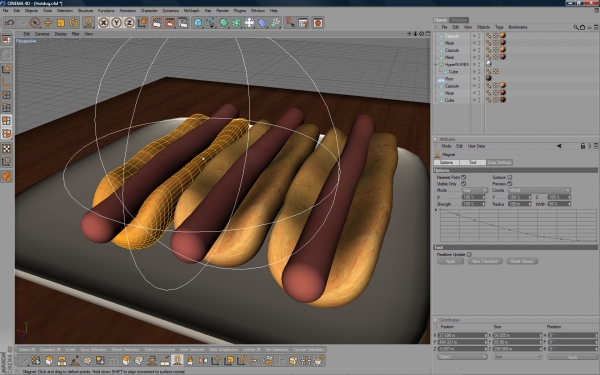Select the Rotate tool in top toolbar

73,23
